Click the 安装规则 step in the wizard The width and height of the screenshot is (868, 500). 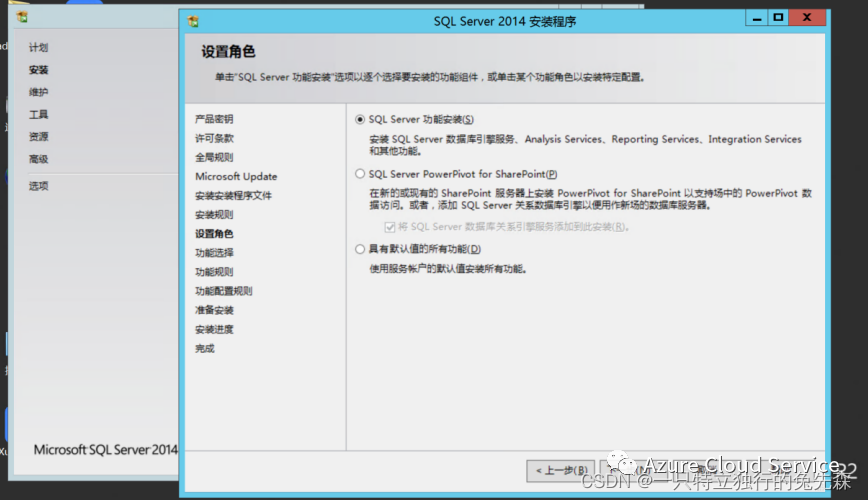click(214, 215)
